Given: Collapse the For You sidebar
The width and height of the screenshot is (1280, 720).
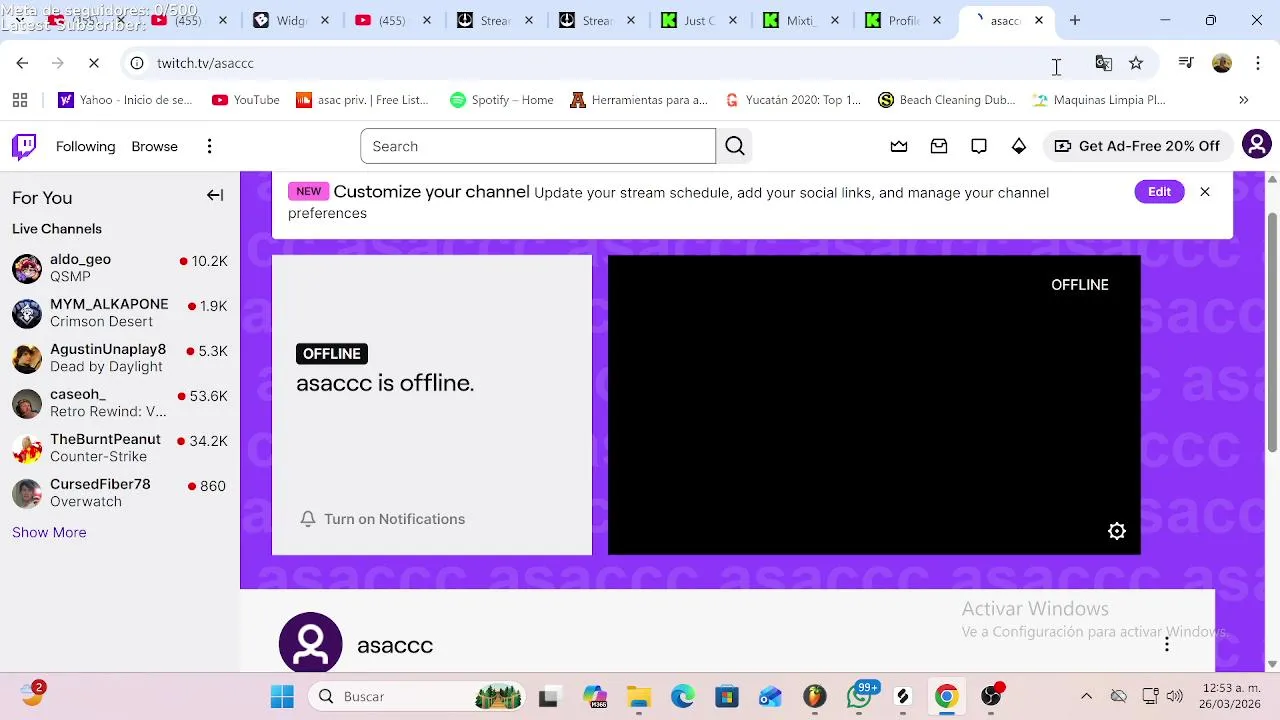Looking at the screenshot, I should tap(215, 196).
